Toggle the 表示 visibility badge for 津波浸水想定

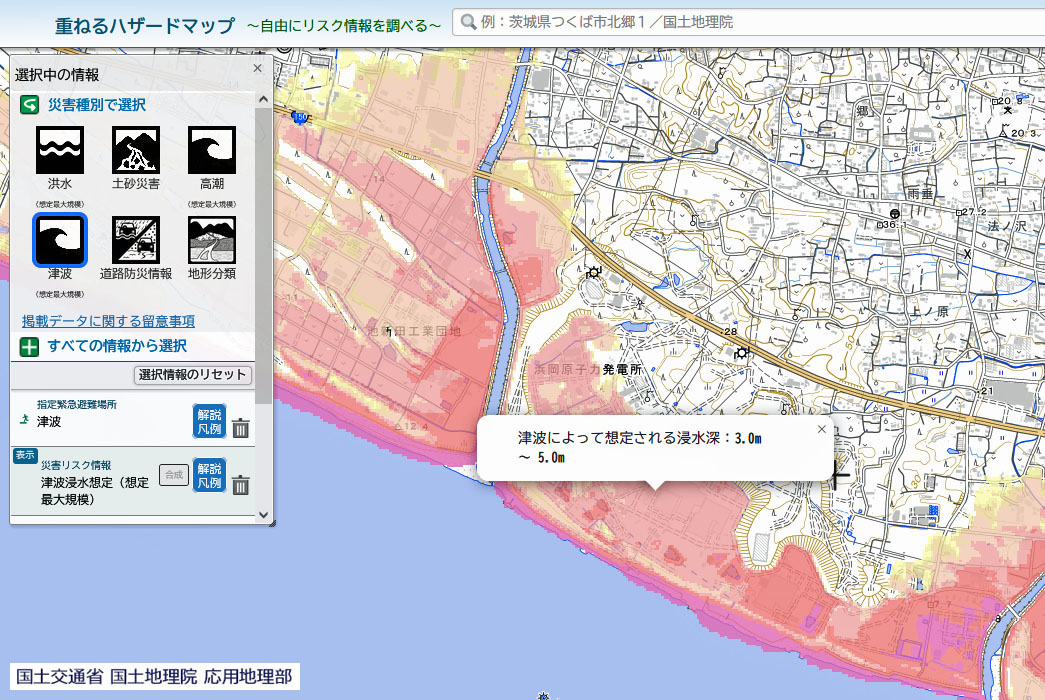(24, 455)
